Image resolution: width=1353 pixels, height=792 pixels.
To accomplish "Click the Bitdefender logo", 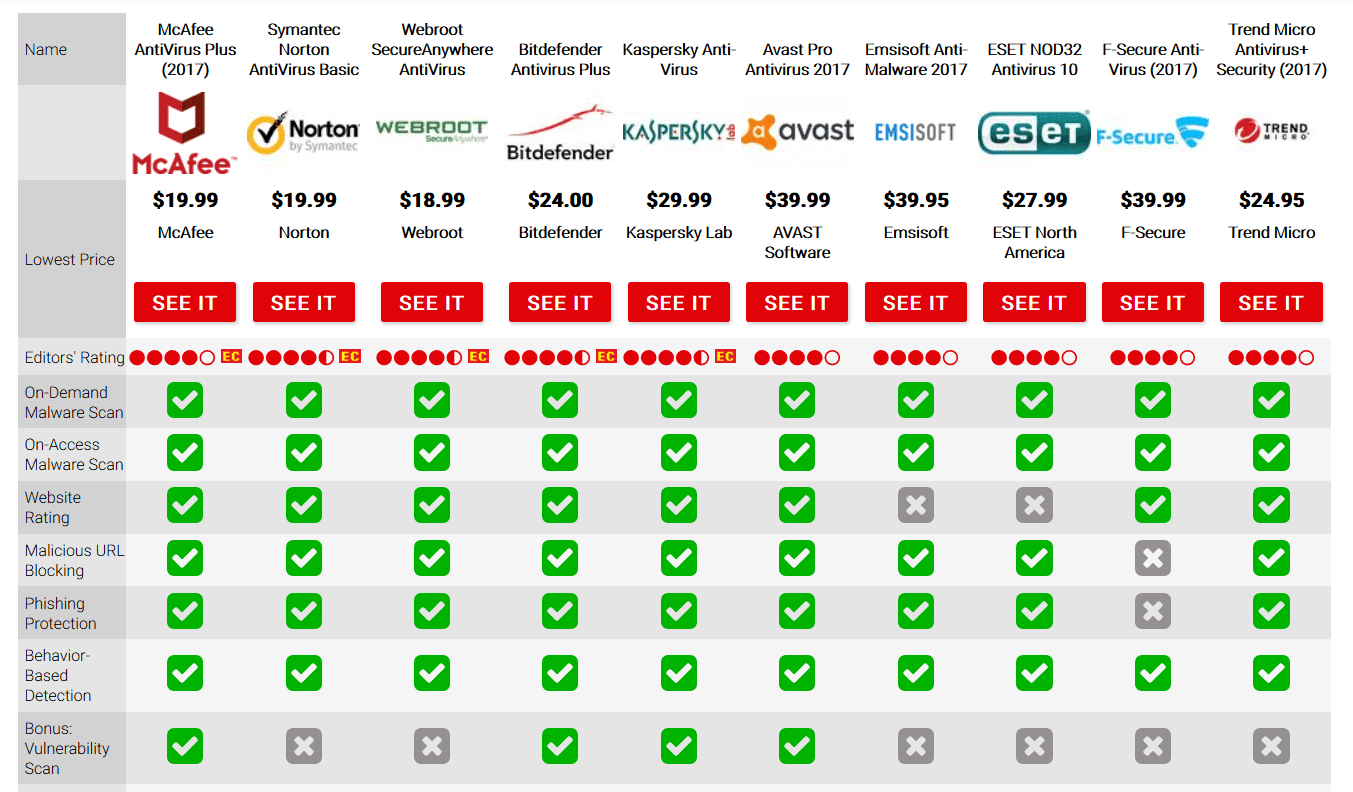I will (560, 132).
